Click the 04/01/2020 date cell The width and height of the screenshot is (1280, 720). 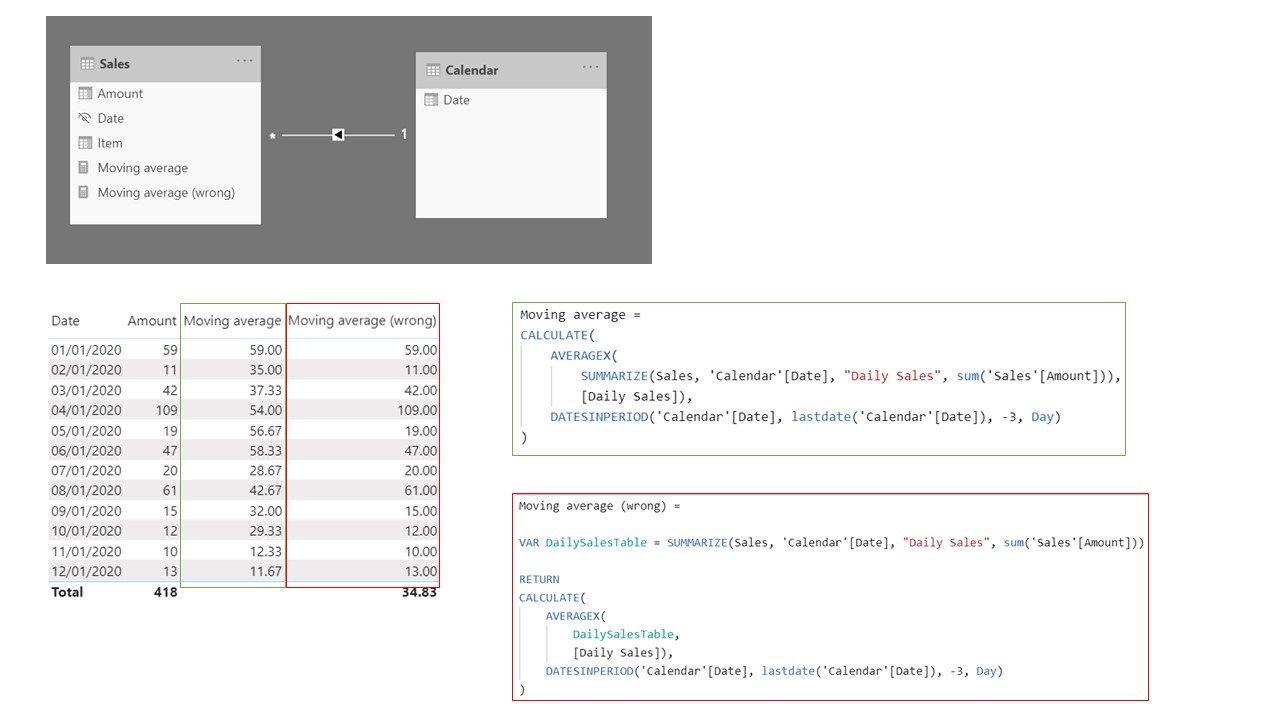[86, 410]
